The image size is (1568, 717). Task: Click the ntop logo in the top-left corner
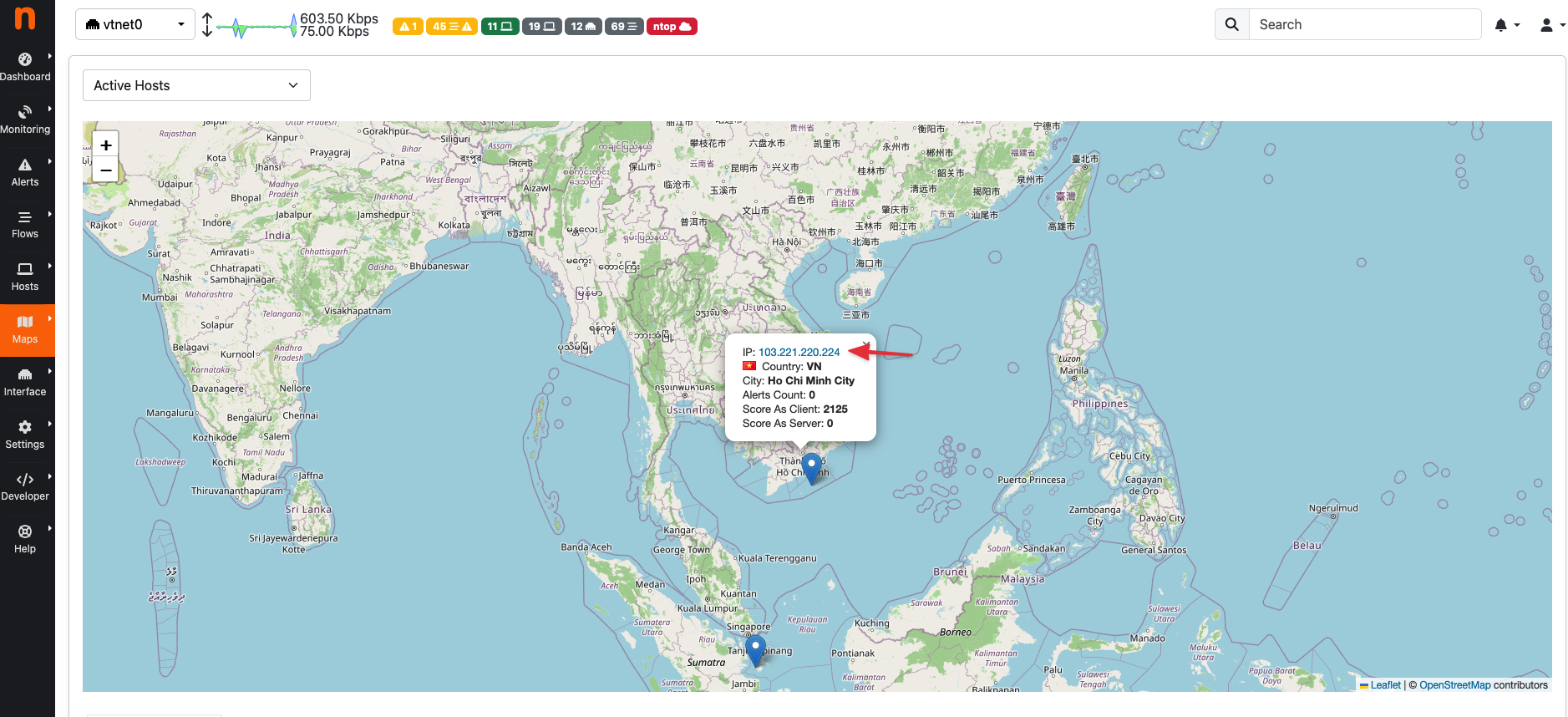click(x=25, y=18)
